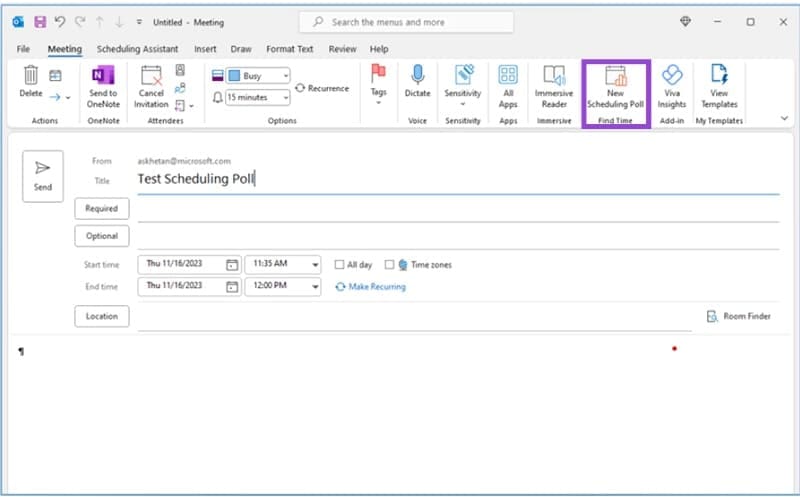This screenshot has height=497, width=800.
Task: Click the Make Recurring link
Action: click(371, 287)
